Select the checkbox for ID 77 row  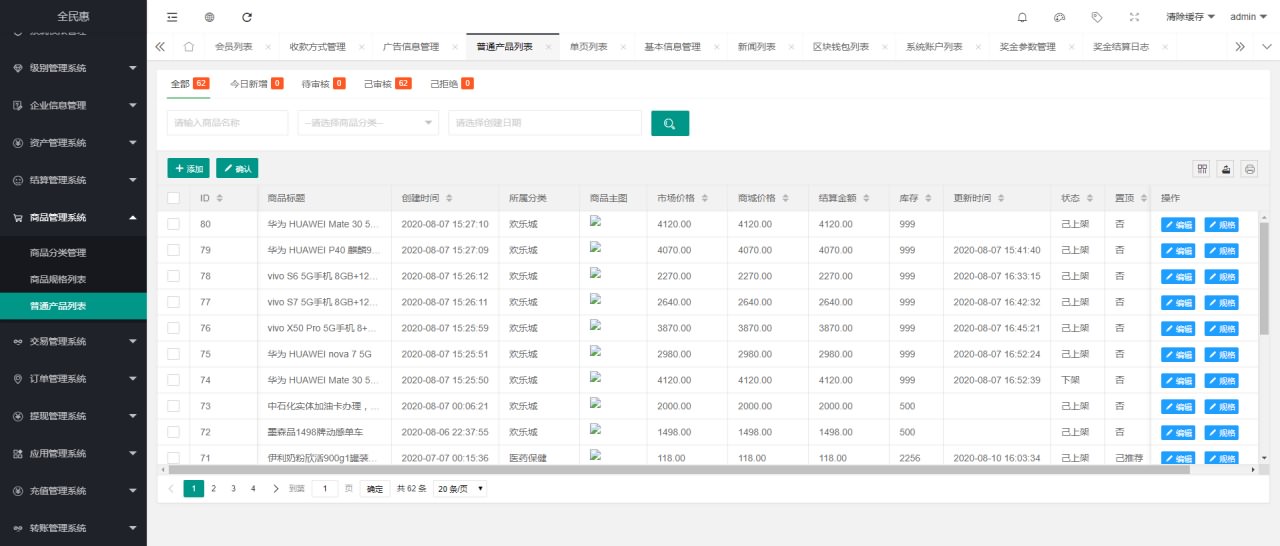174,302
